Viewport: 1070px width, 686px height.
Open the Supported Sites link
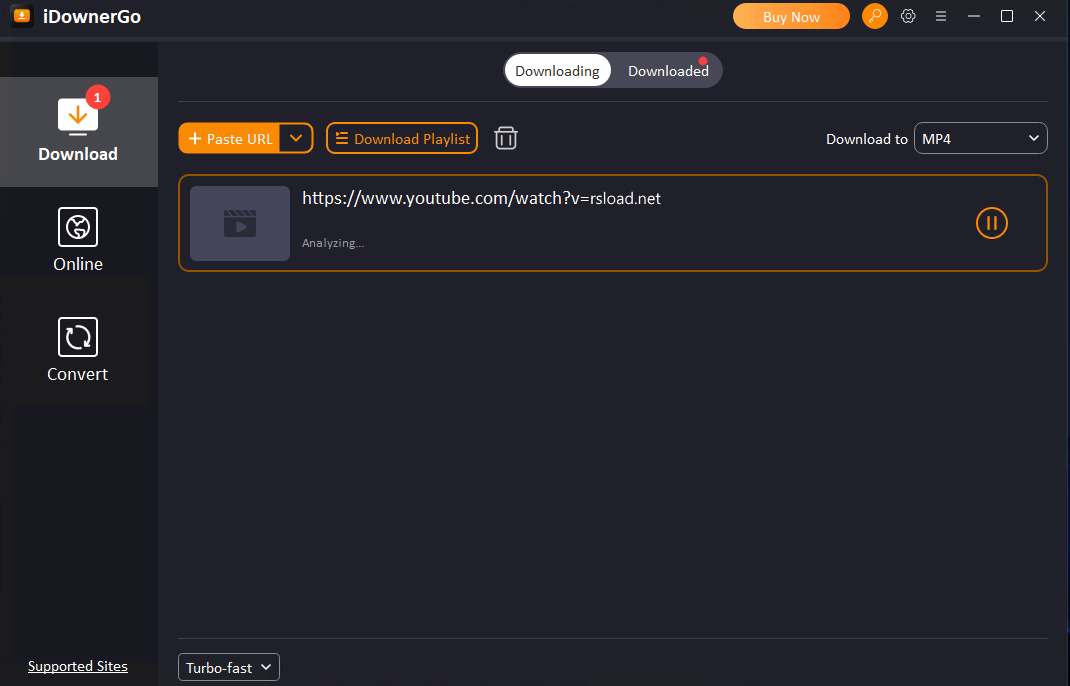tap(78, 666)
